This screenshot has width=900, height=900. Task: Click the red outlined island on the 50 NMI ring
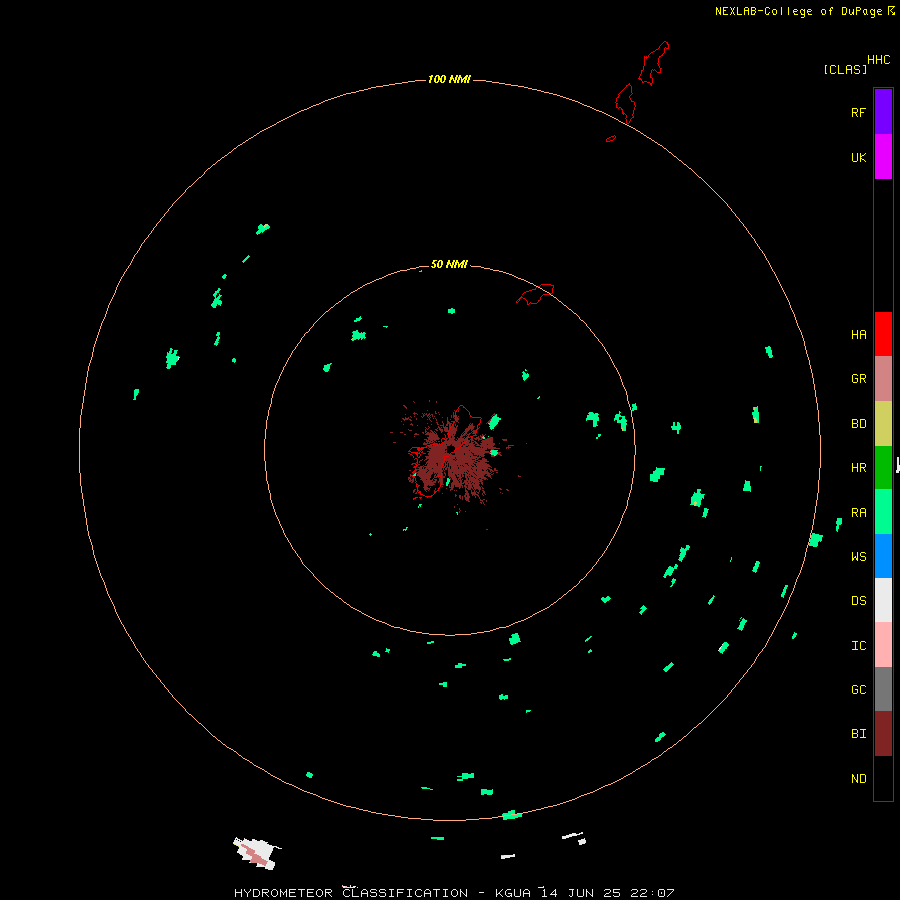(536, 294)
